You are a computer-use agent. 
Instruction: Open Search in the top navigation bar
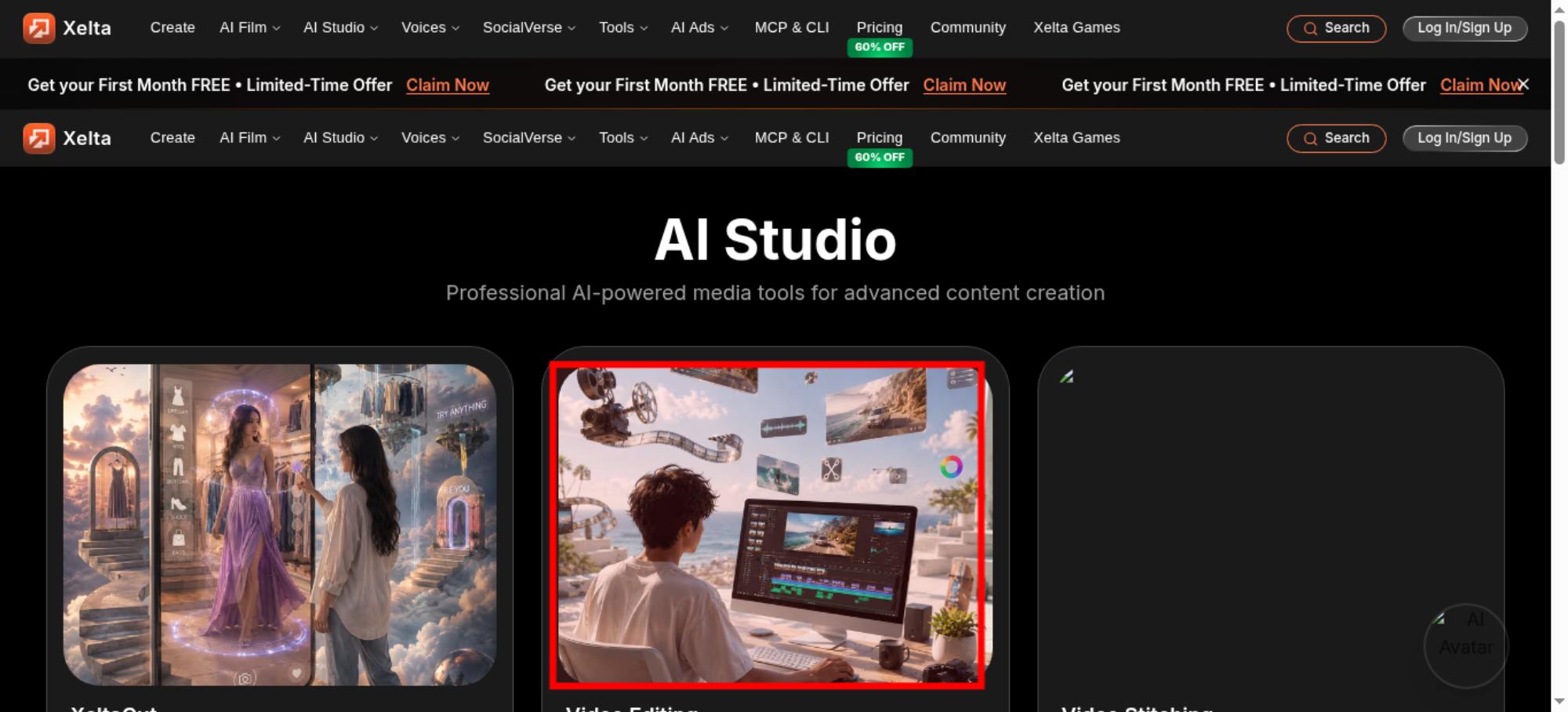point(1336,28)
